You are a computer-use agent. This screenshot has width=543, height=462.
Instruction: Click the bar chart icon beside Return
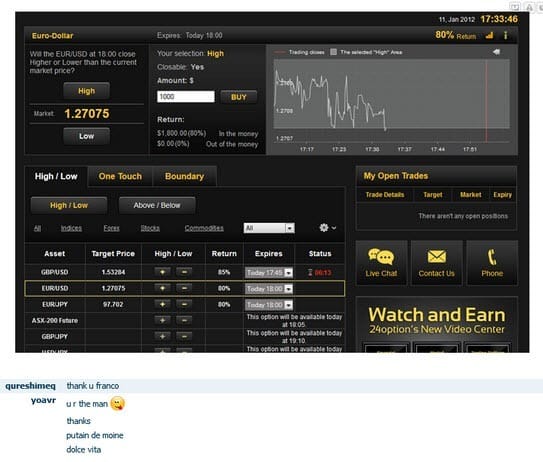pos(489,35)
